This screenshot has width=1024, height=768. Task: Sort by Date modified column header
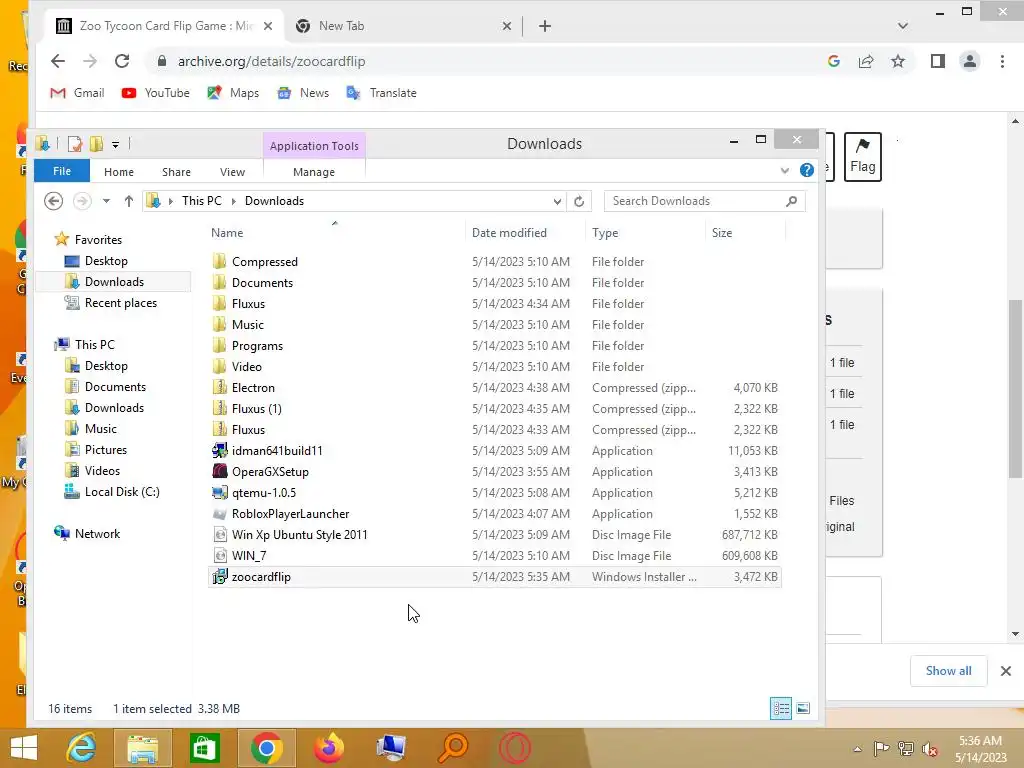pos(509,232)
